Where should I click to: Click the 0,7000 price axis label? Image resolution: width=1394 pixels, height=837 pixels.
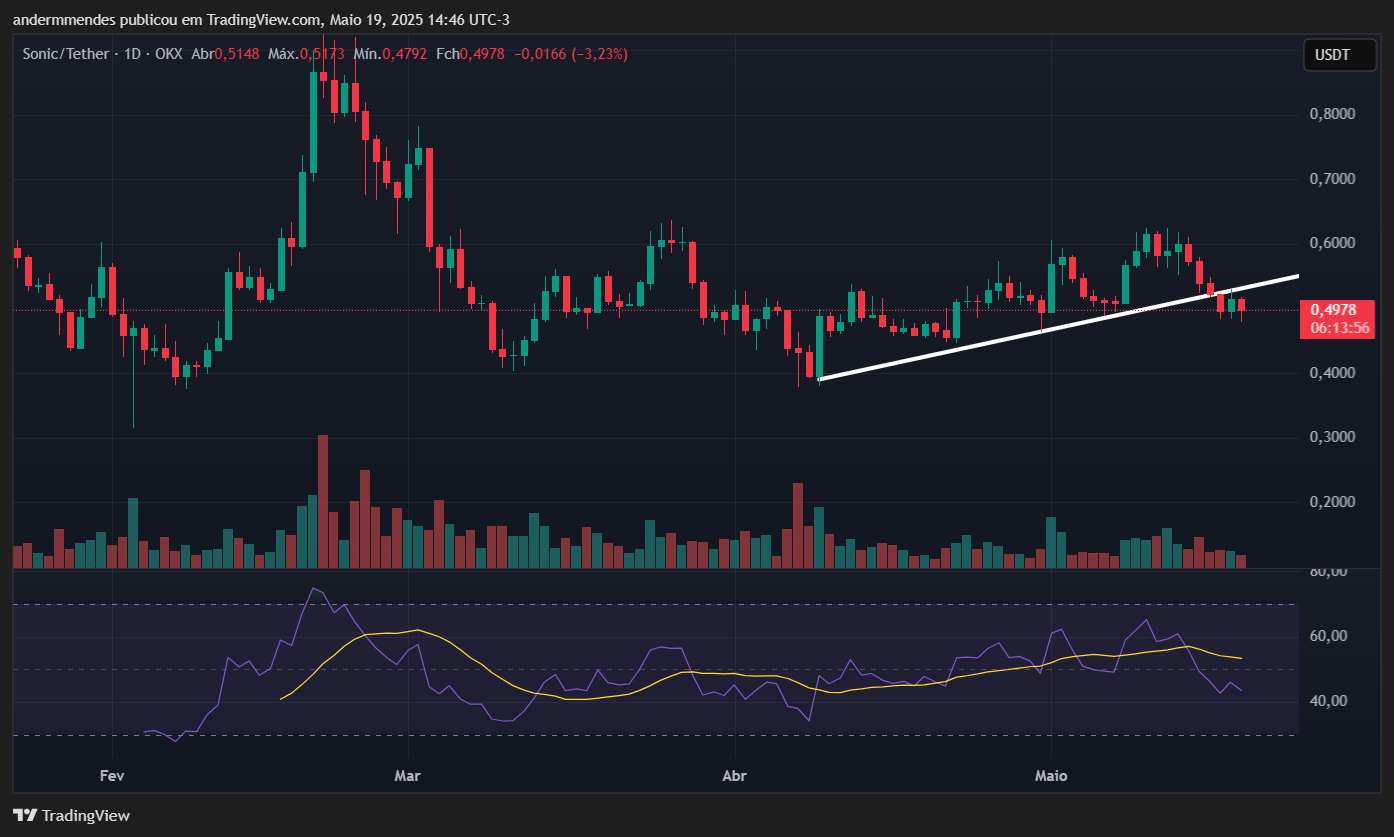click(x=1332, y=179)
